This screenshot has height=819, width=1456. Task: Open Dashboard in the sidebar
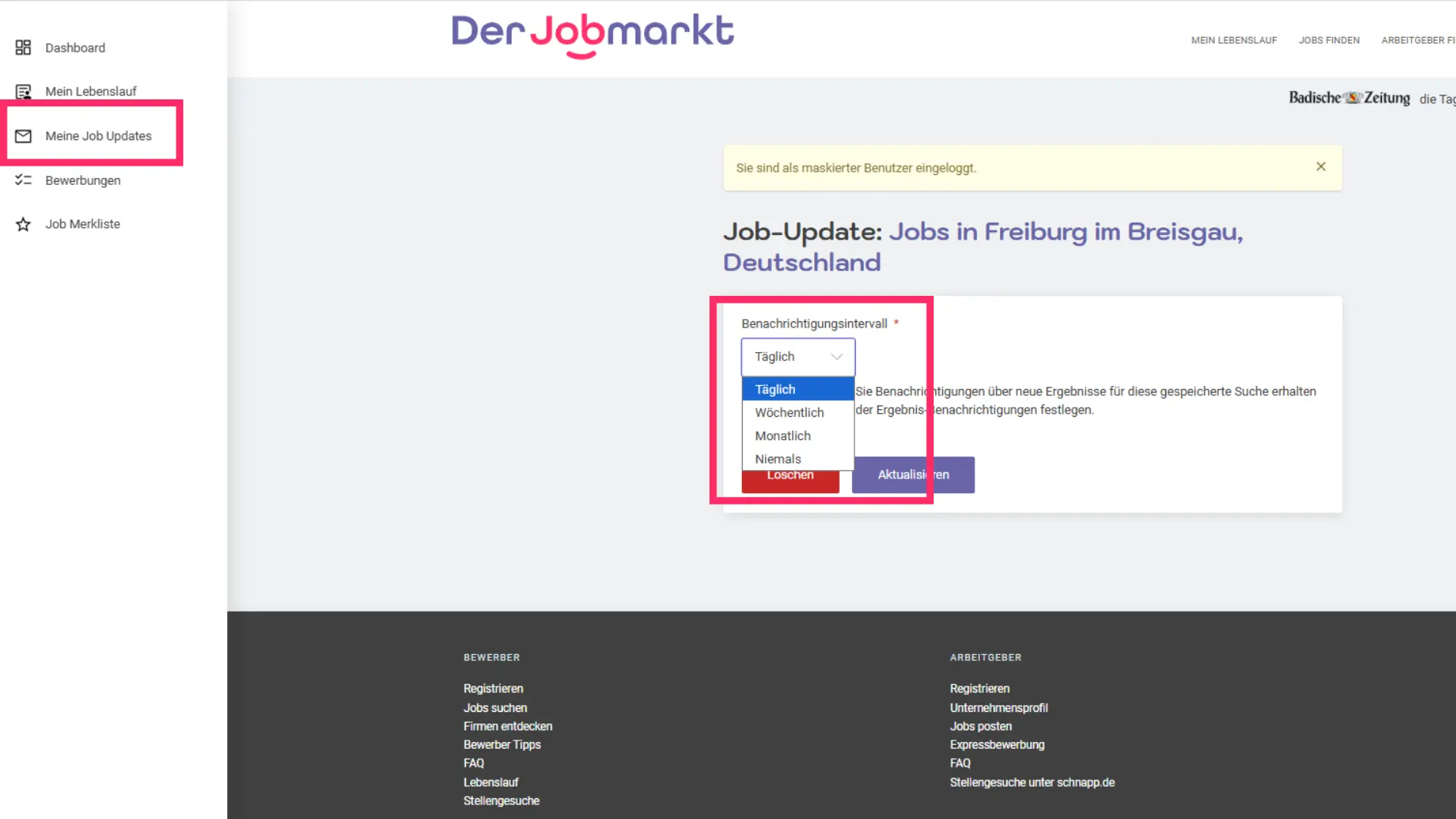click(75, 48)
